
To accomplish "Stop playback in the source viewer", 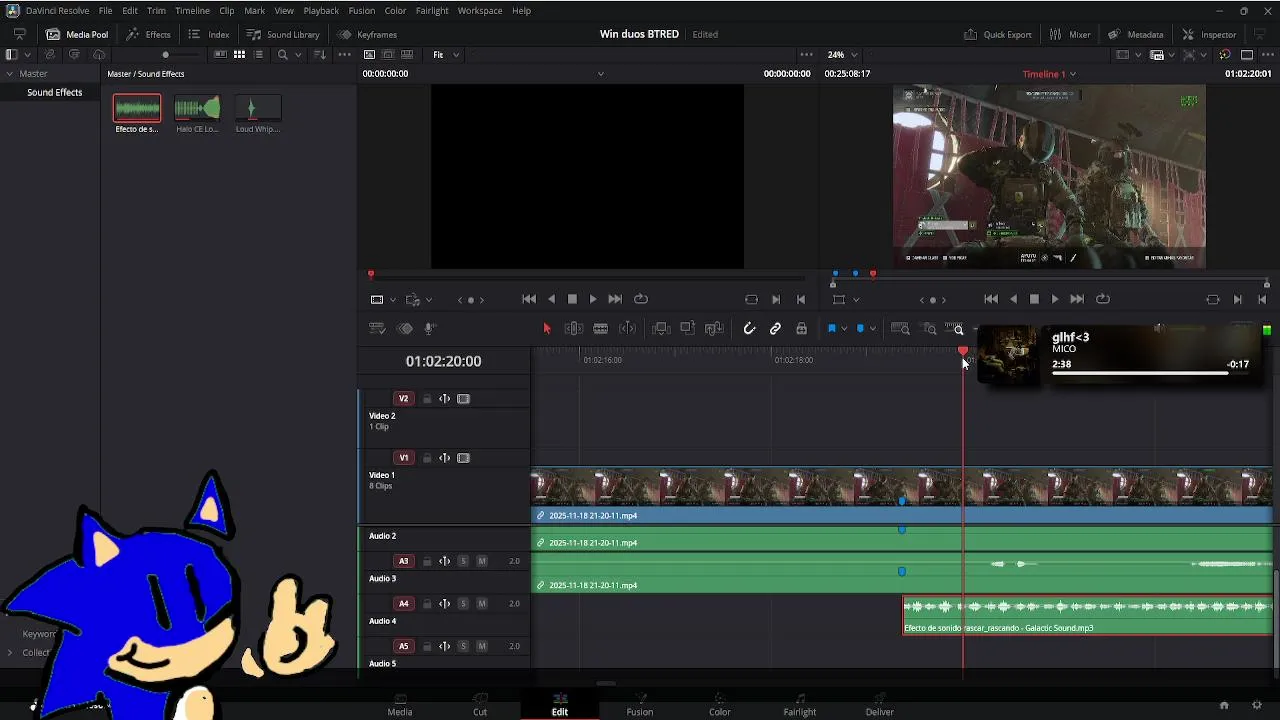I will point(572,299).
